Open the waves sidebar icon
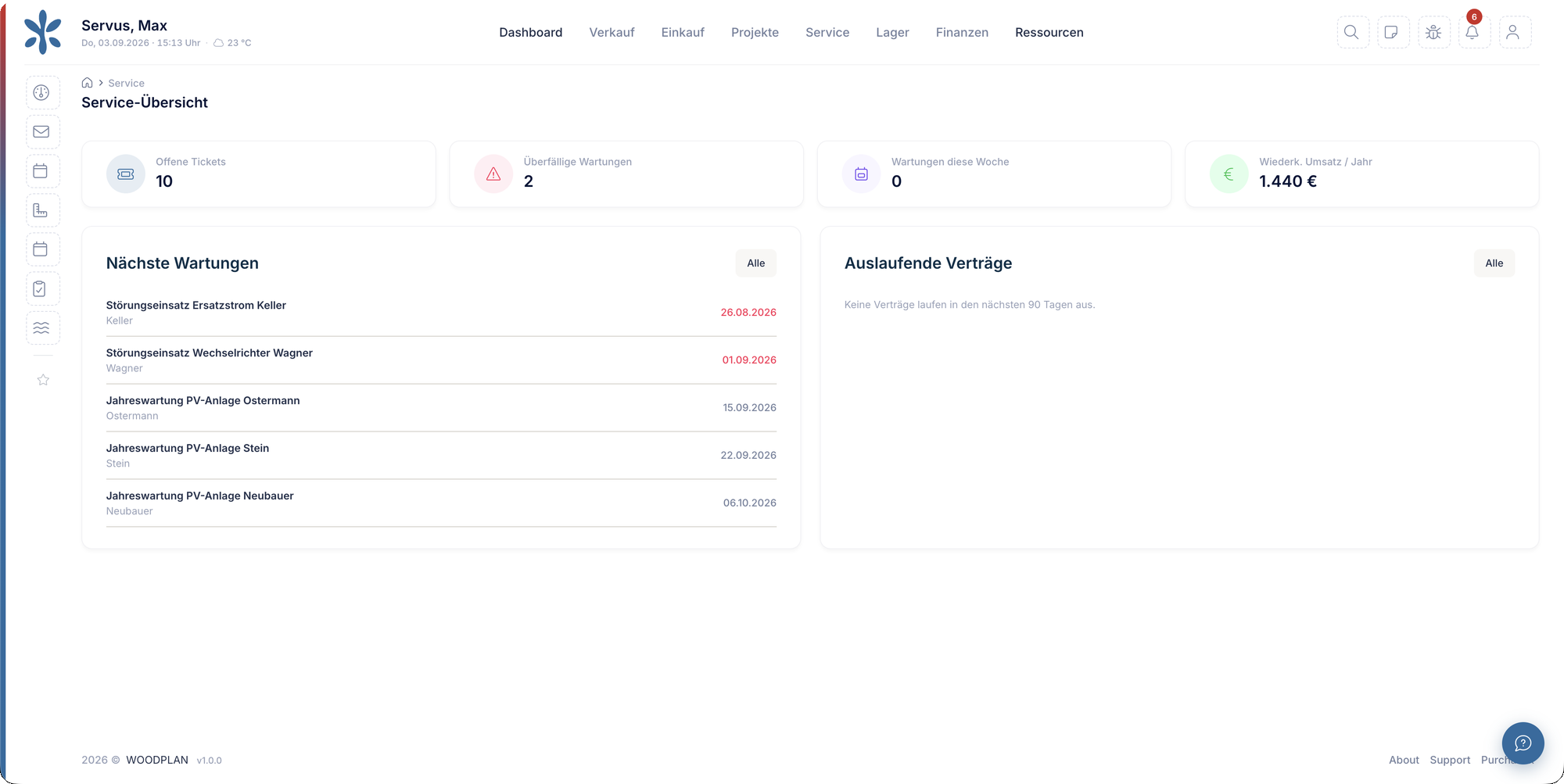 42,328
